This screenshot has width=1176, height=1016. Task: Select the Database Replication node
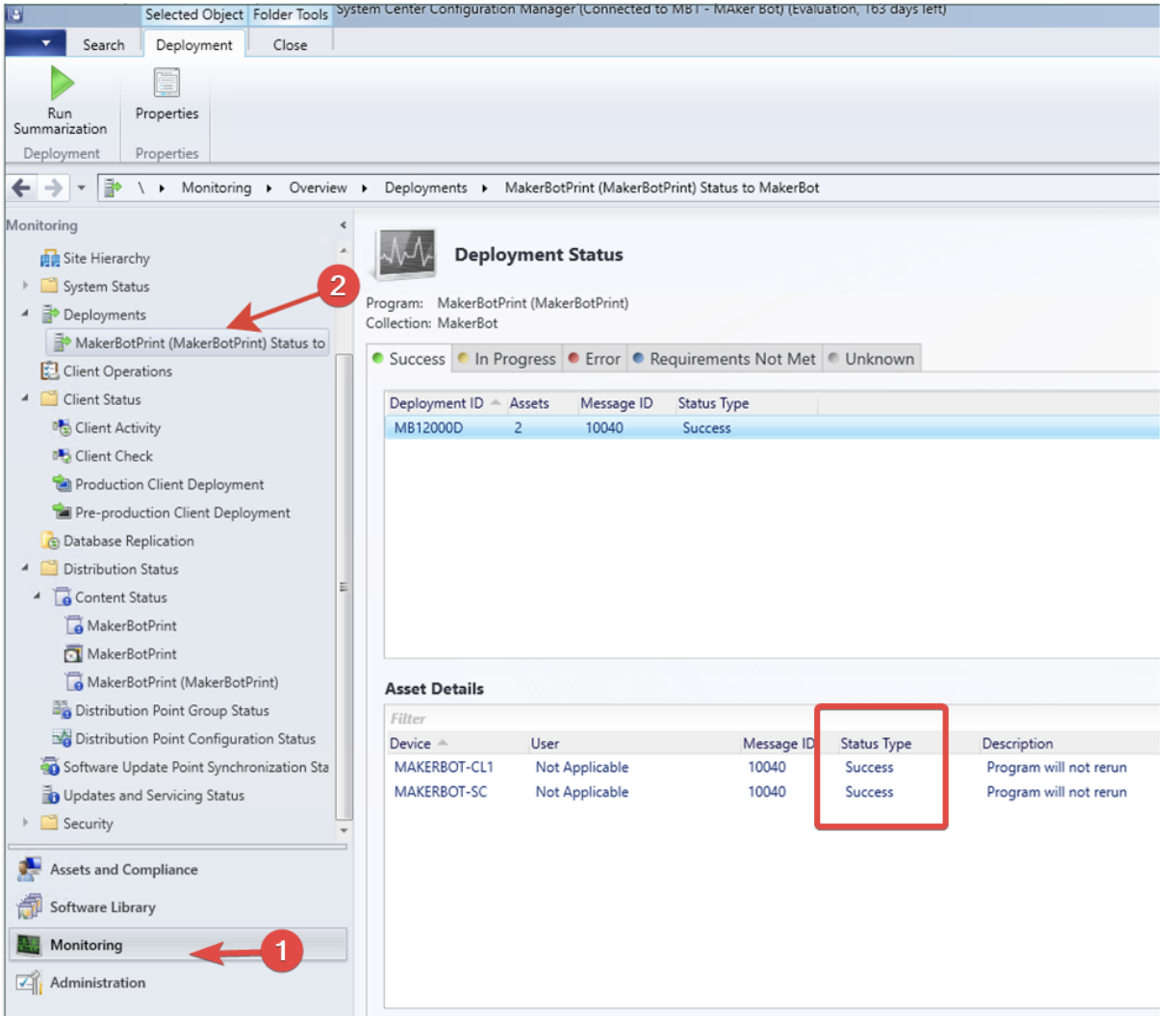[x=128, y=541]
